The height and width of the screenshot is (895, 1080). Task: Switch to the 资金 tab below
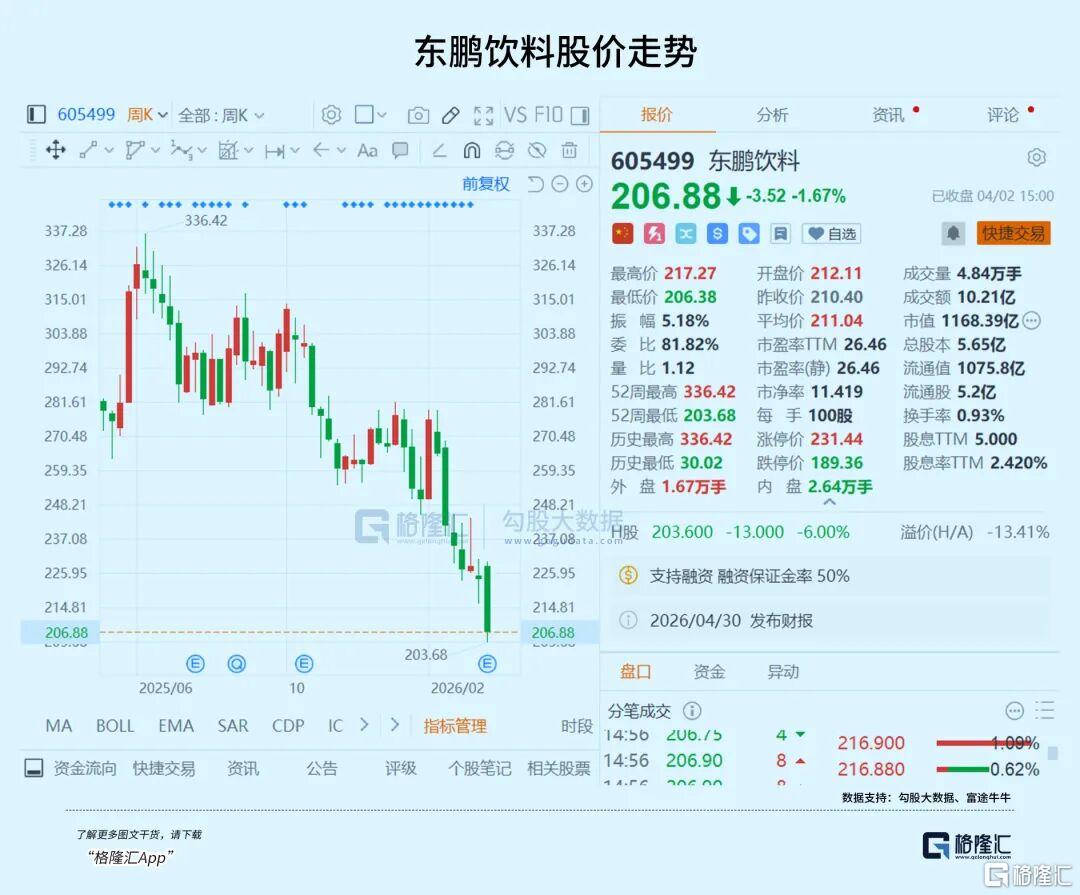tap(710, 671)
